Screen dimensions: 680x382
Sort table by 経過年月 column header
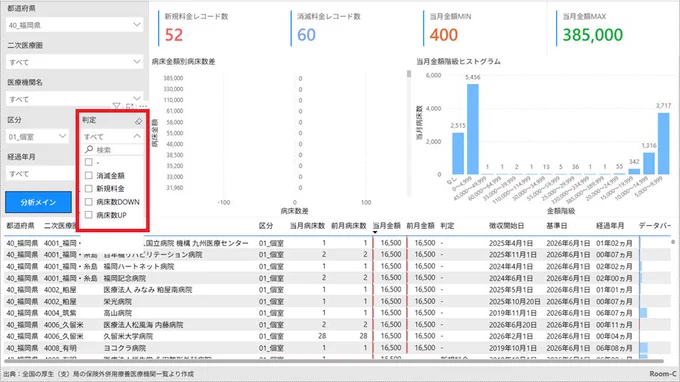coord(610,225)
